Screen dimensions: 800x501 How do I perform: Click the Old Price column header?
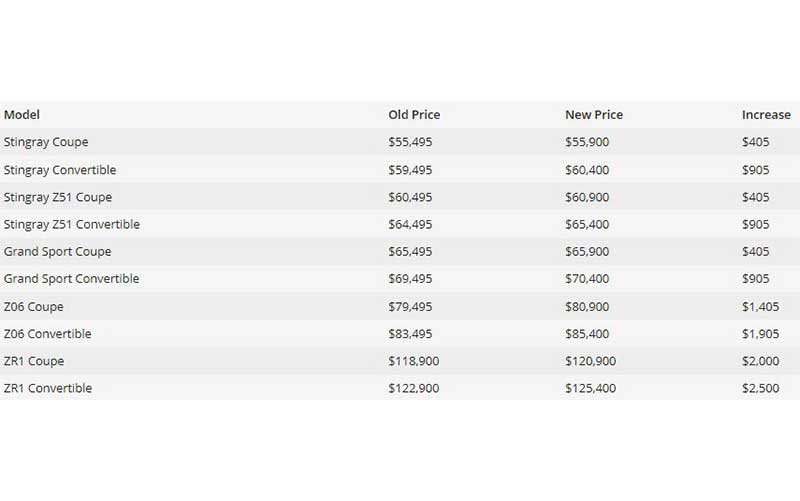[x=414, y=115]
